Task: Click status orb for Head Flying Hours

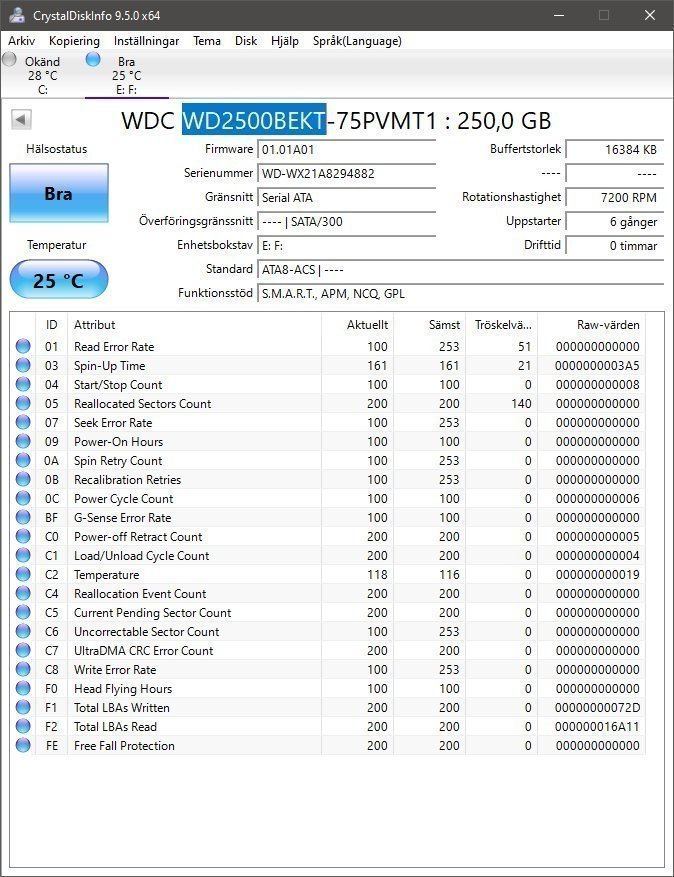Action: [23, 689]
